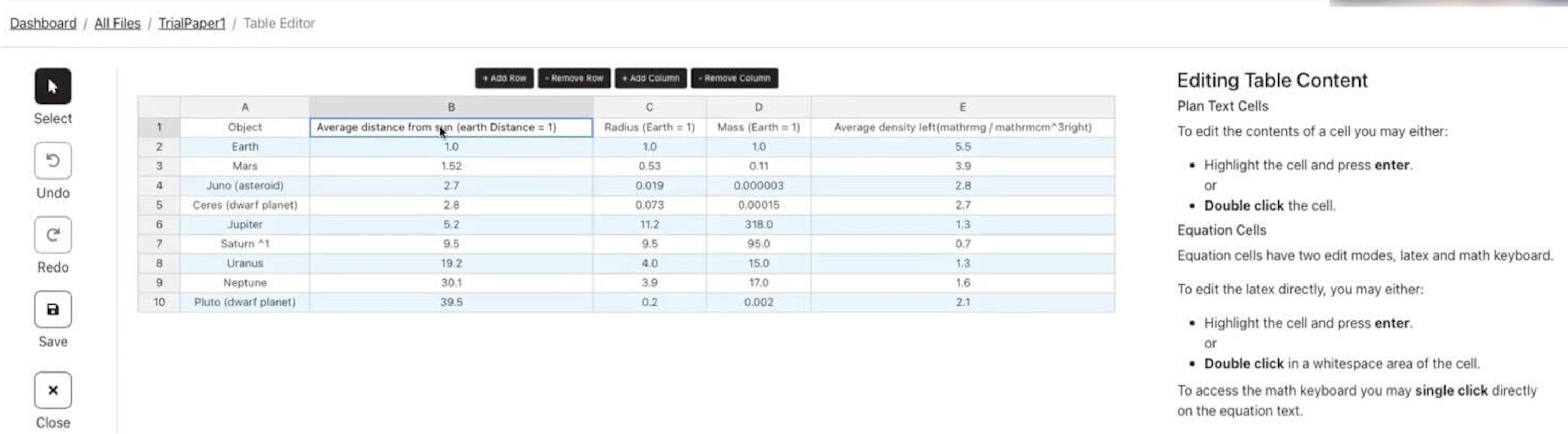Select the 'Jupiter' cell
This screenshot has height=434, width=1568.
(x=245, y=224)
